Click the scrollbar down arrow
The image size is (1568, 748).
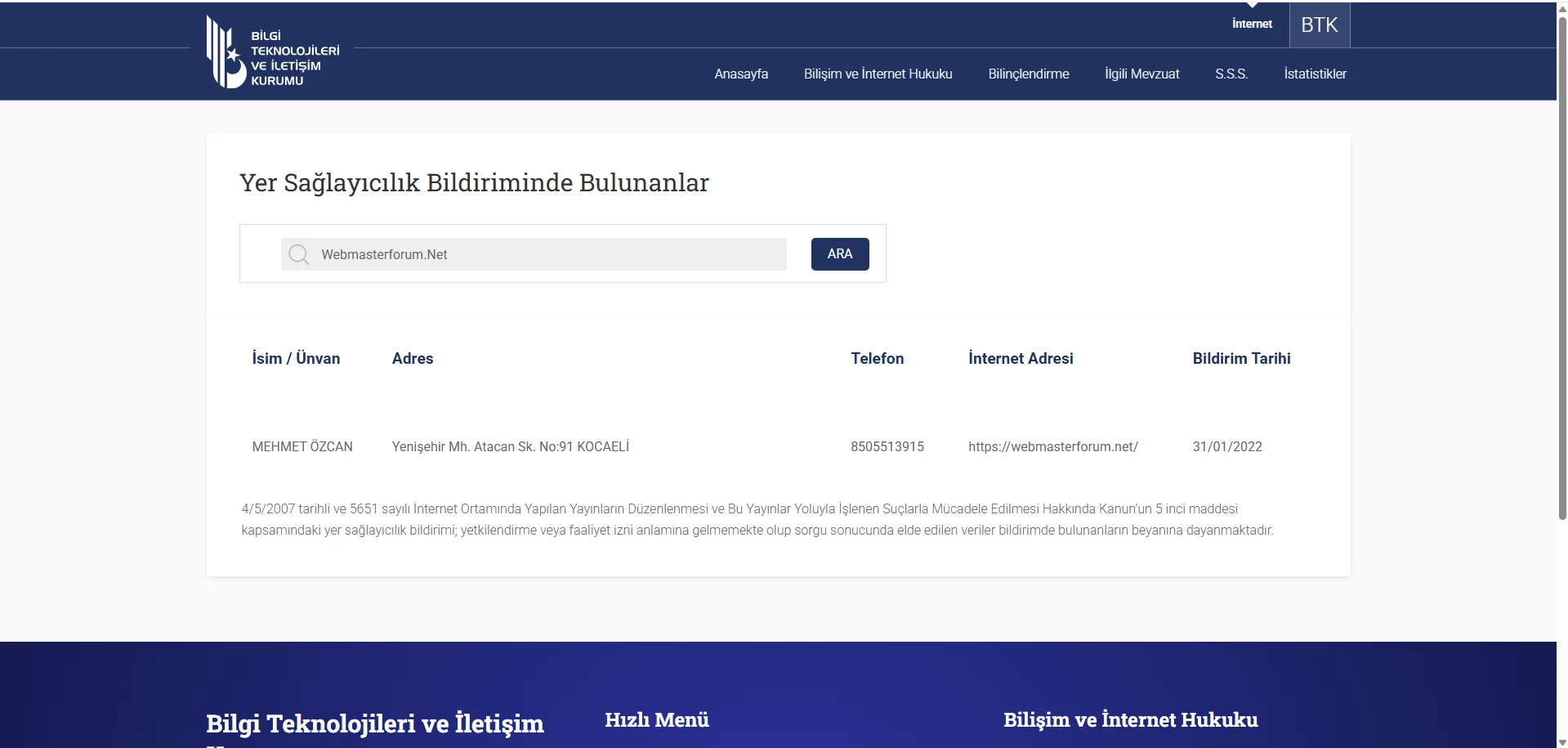1561,741
